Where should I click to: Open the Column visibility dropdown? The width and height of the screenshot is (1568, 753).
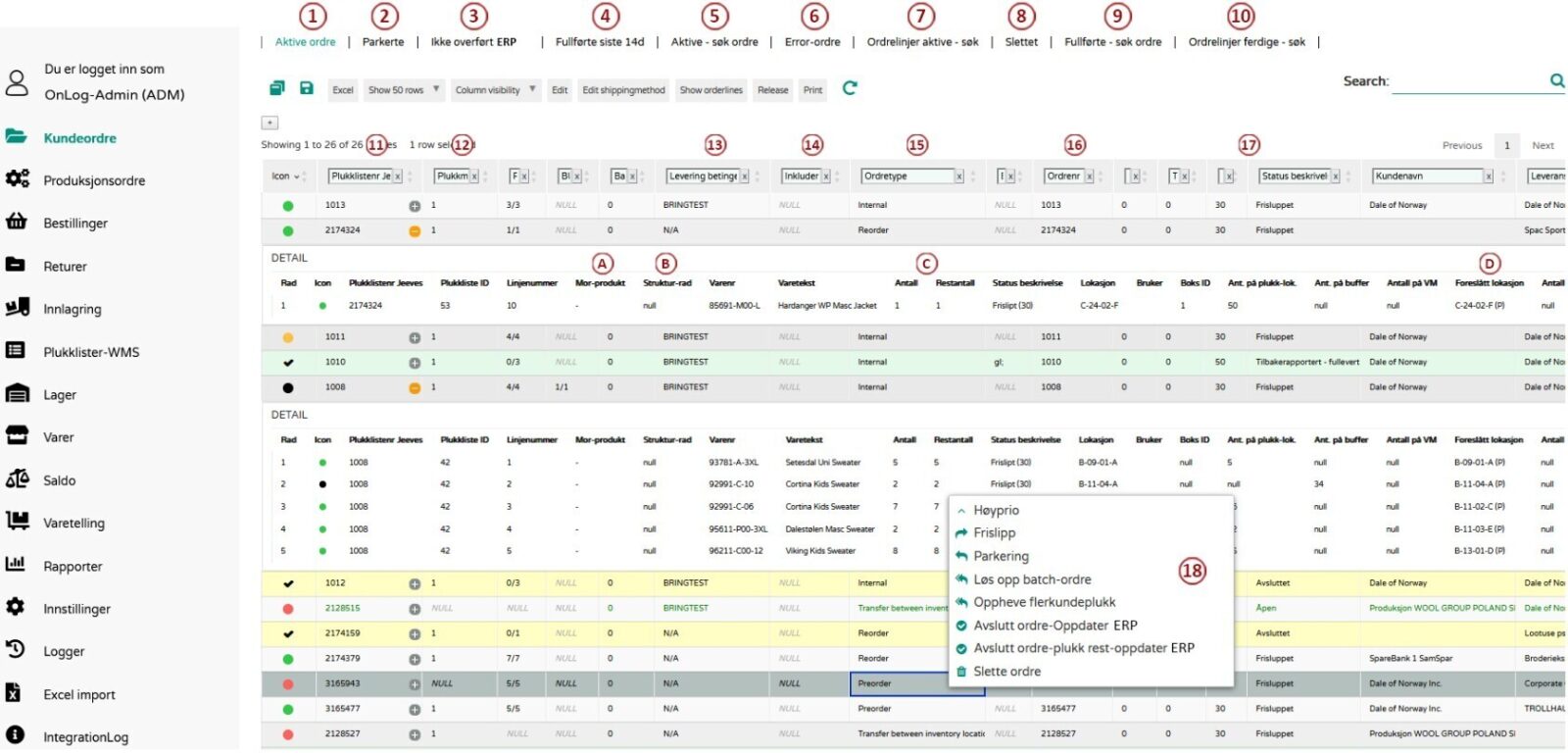(x=495, y=90)
